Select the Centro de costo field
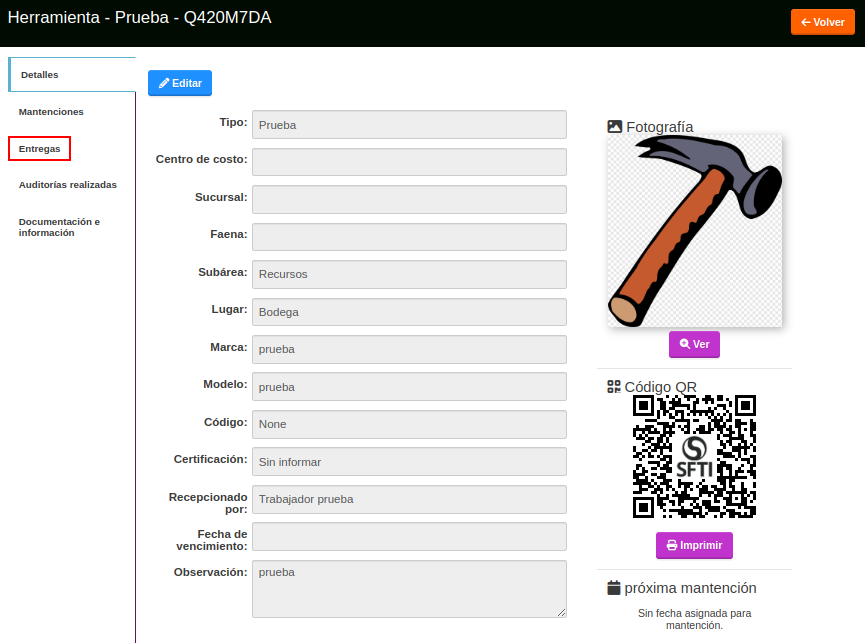The width and height of the screenshot is (865, 643). click(x=409, y=162)
